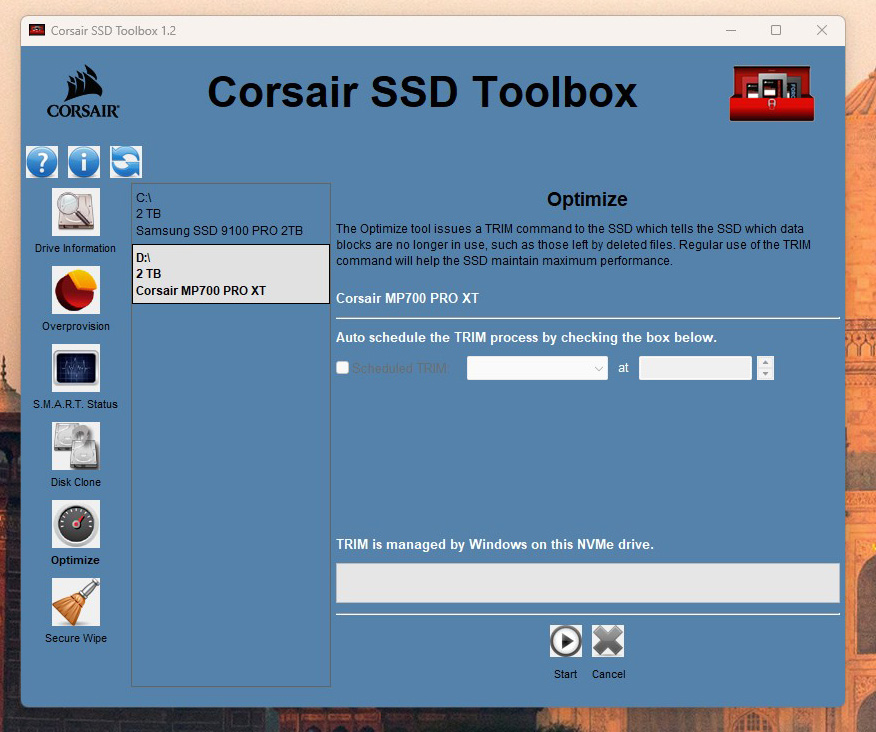Select the D:\ Corsair MP700 PRO XT drive
Screen dimensions: 876x732
(230, 274)
